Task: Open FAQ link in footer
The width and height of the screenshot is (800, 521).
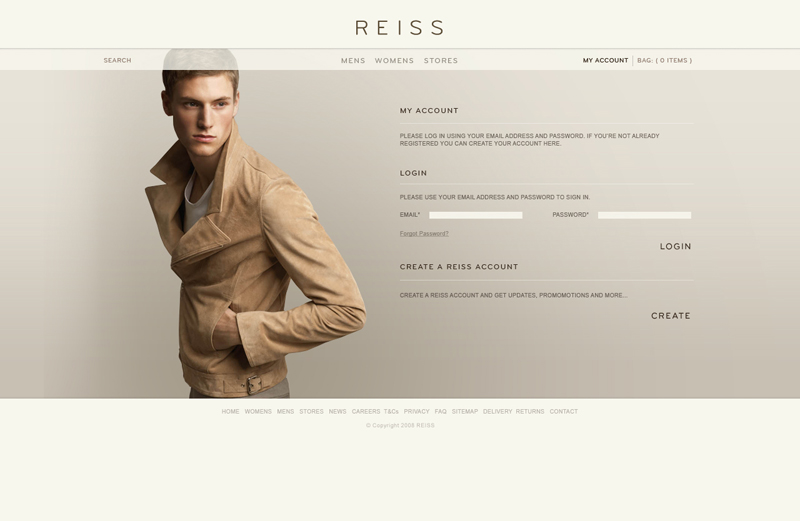Action: click(x=440, y=411)
